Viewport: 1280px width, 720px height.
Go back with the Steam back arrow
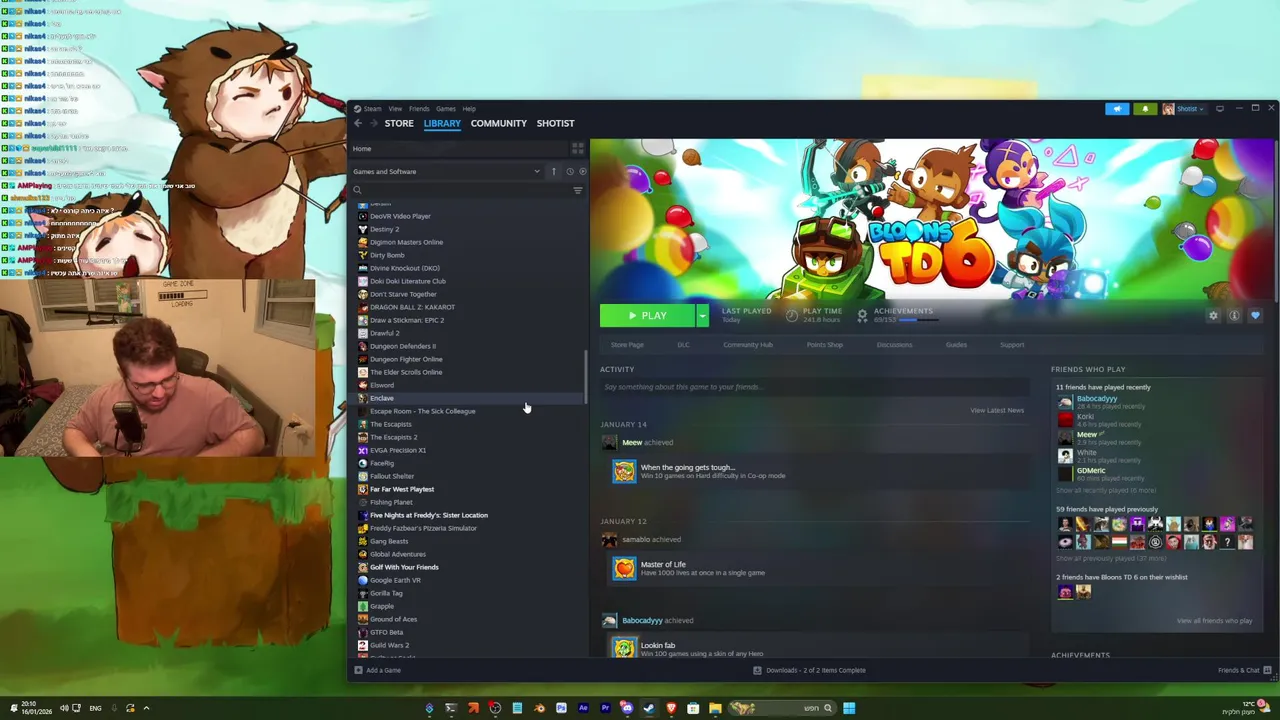(x=358, y=123)
